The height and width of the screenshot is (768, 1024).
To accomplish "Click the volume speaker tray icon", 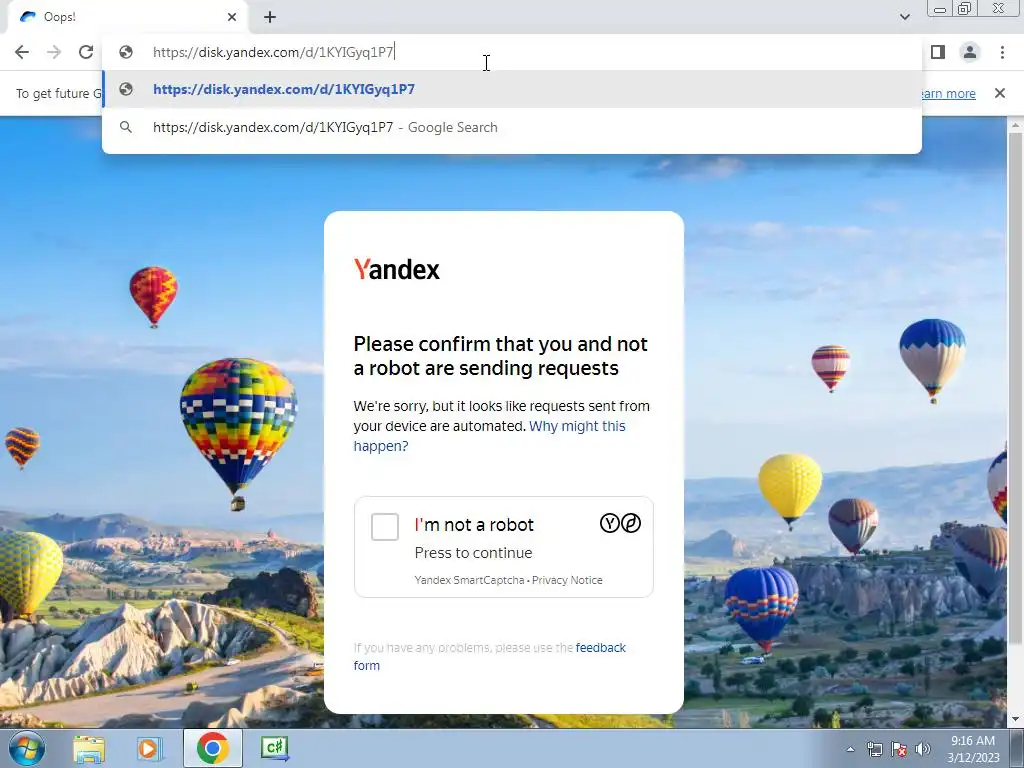I will coord(923,749).
